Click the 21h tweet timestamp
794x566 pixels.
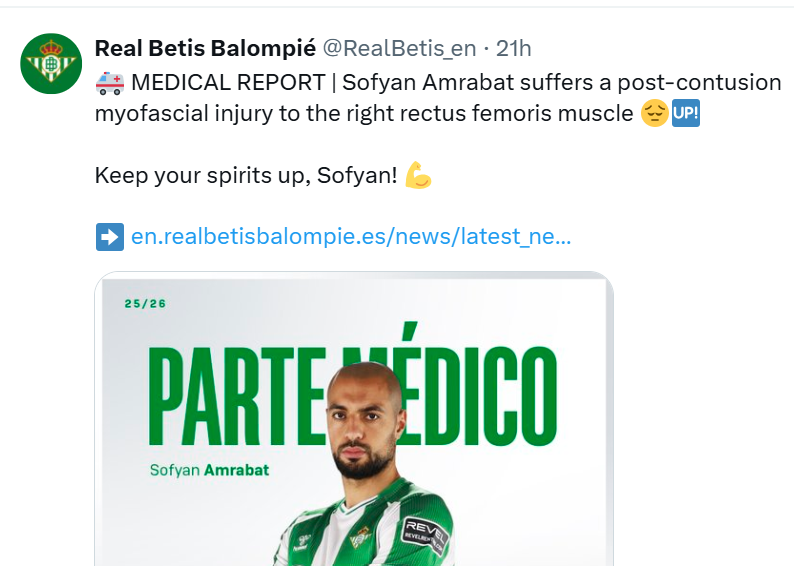514,48
